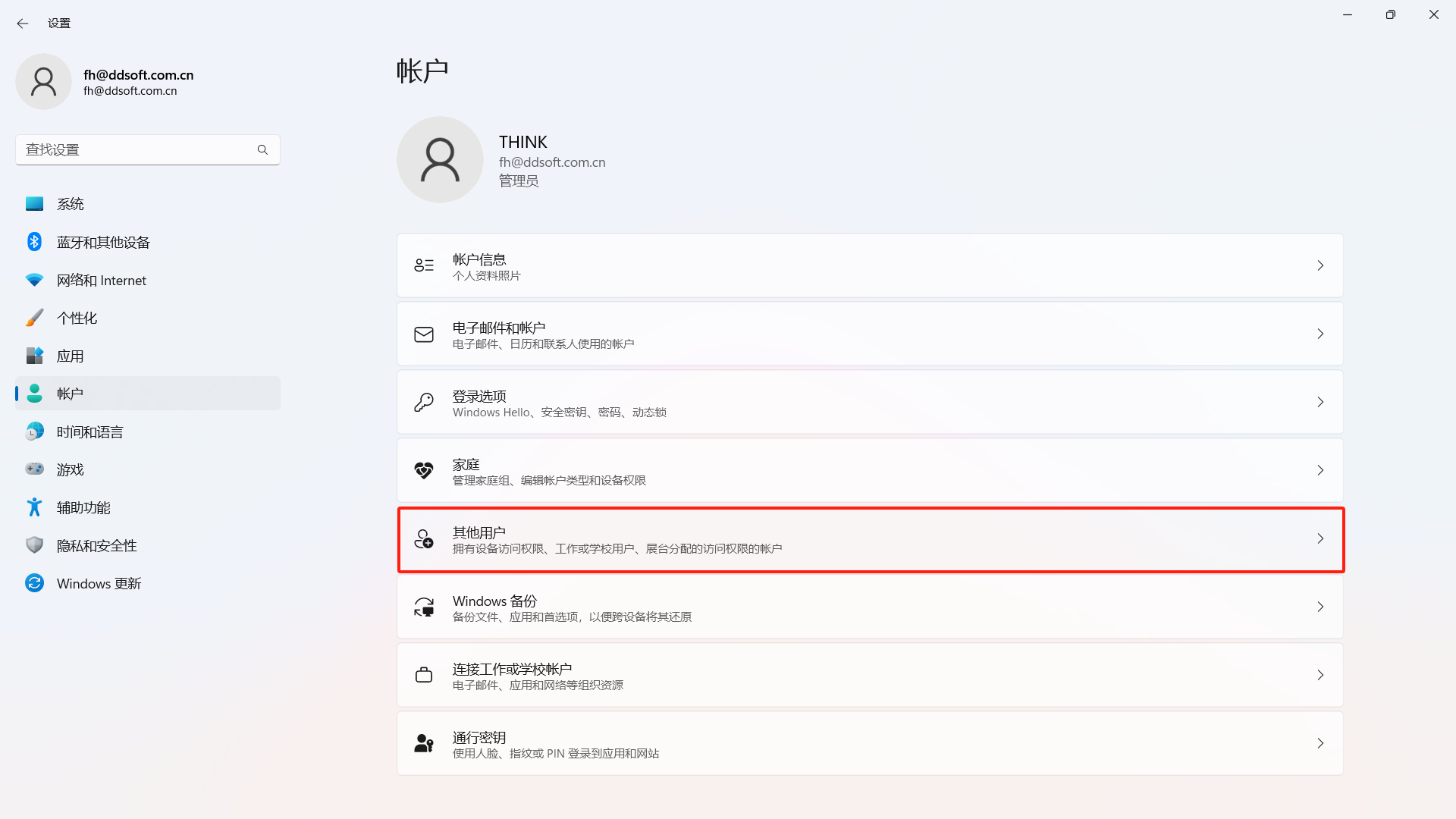Click the 应用 apps icon
The image size is (1456, 819).
34,356
